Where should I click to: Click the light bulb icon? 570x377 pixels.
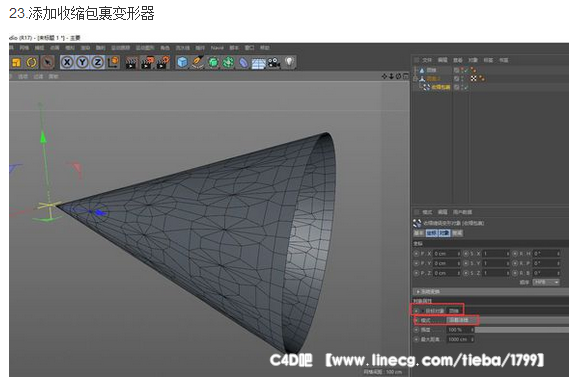(x=289, y=62)
